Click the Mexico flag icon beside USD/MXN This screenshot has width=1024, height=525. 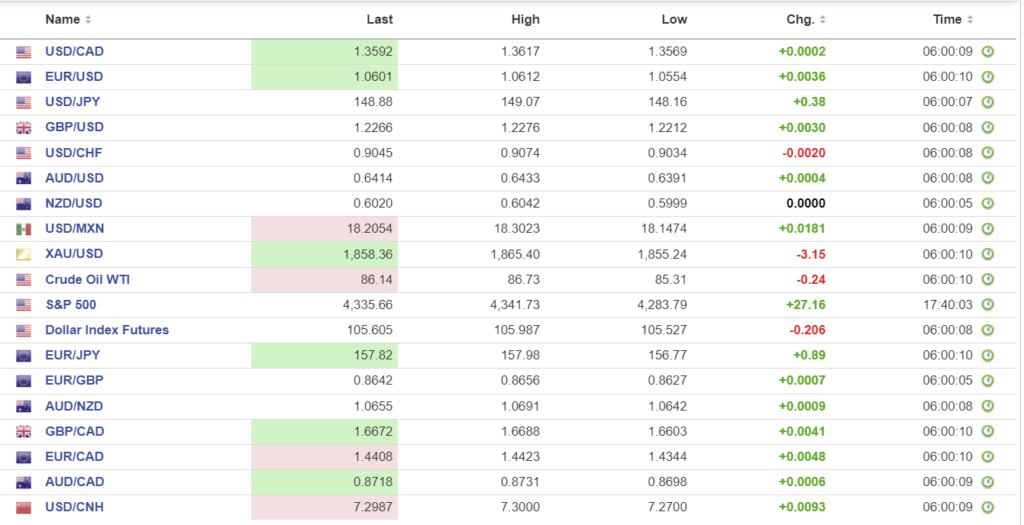[x=24, y=229]
